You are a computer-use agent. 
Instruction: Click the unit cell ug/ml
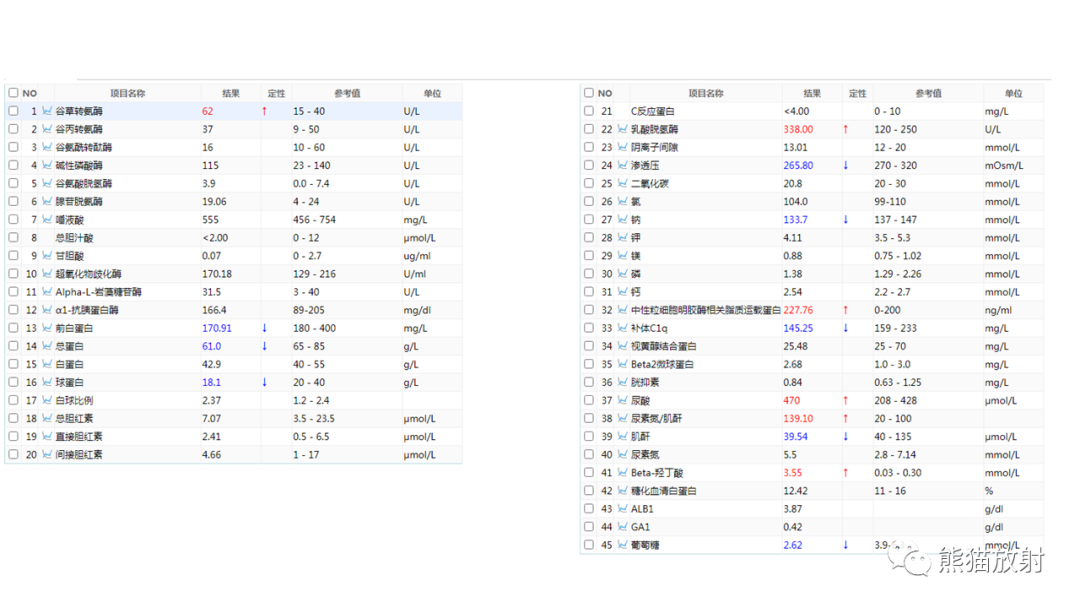click(417, 255)
